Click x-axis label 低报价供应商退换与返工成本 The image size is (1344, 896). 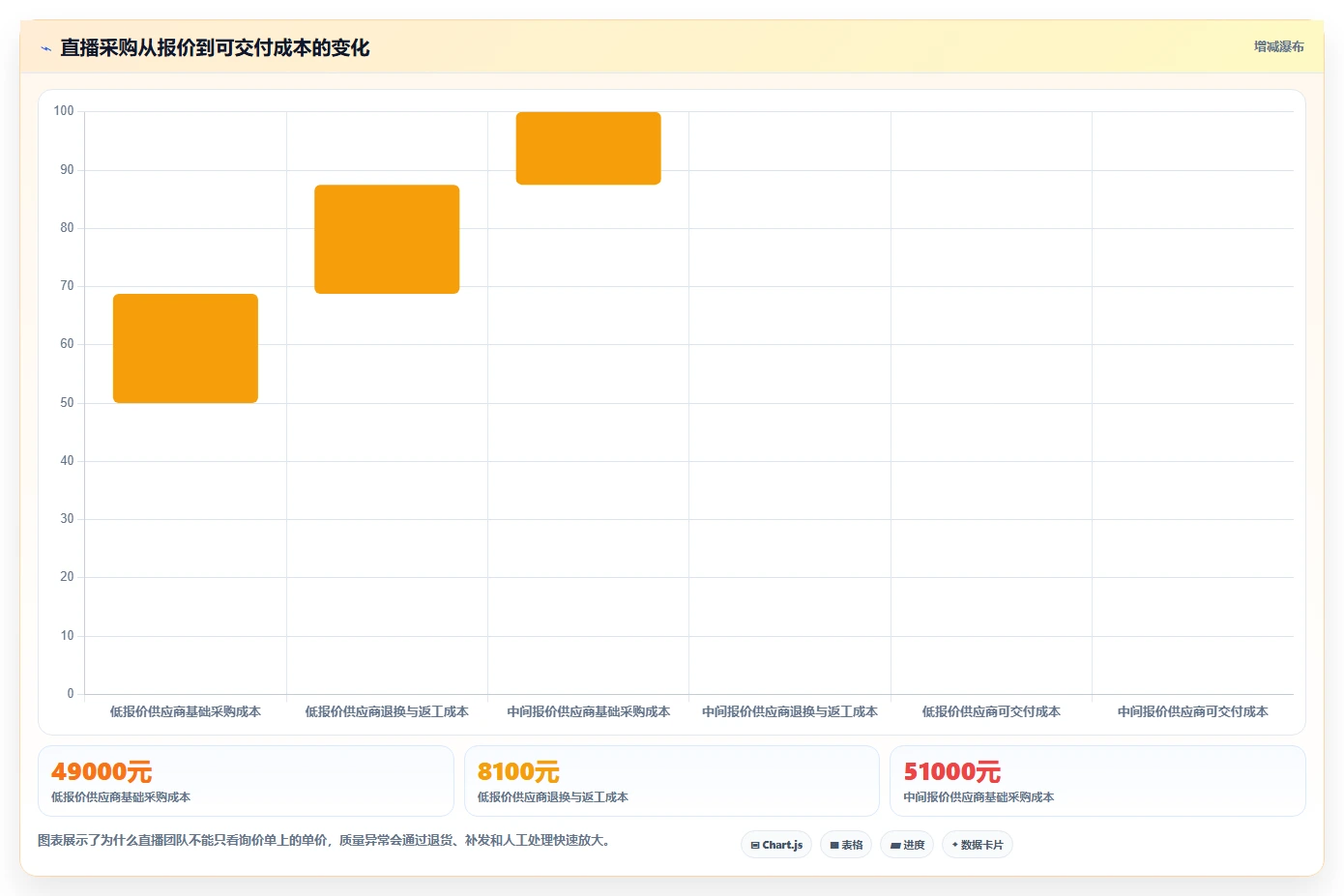pyautogui.click(x=387, y=711)
